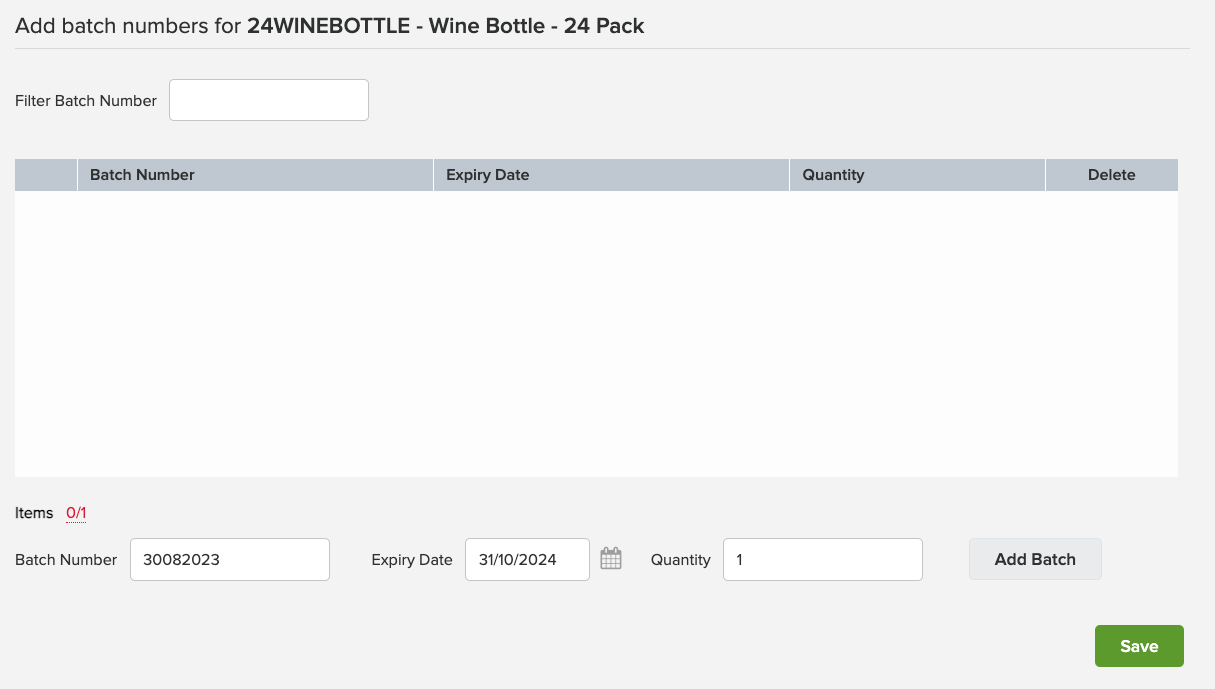The width and height of the screenshot is (1215, 689).
Task: Click the Quantity label beside its field
Action: (680, 559)
